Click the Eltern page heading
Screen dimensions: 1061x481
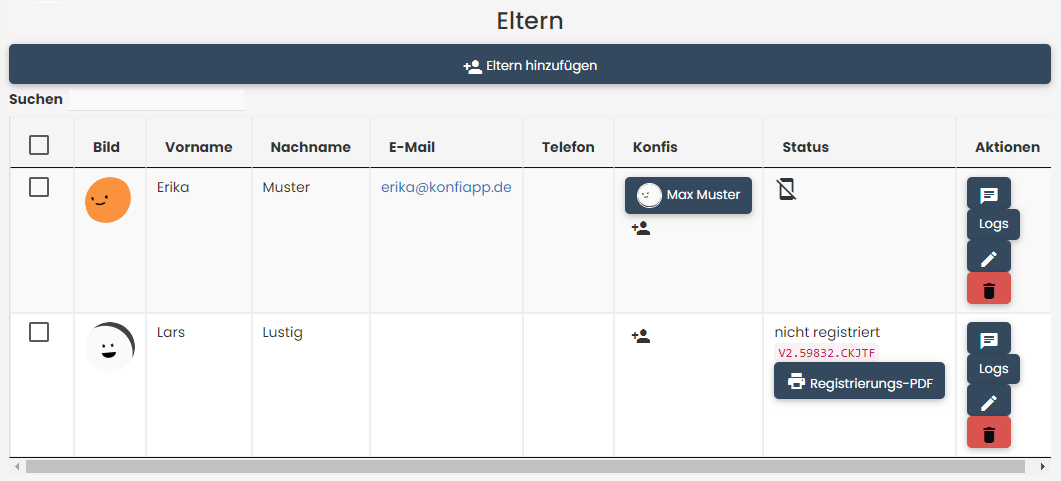530,20
